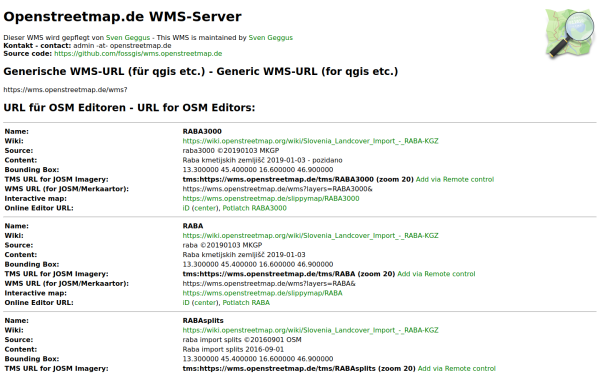Open first Sven Geggus link after 'gepflegt von'
600x375 pixels.
(128, 38)
